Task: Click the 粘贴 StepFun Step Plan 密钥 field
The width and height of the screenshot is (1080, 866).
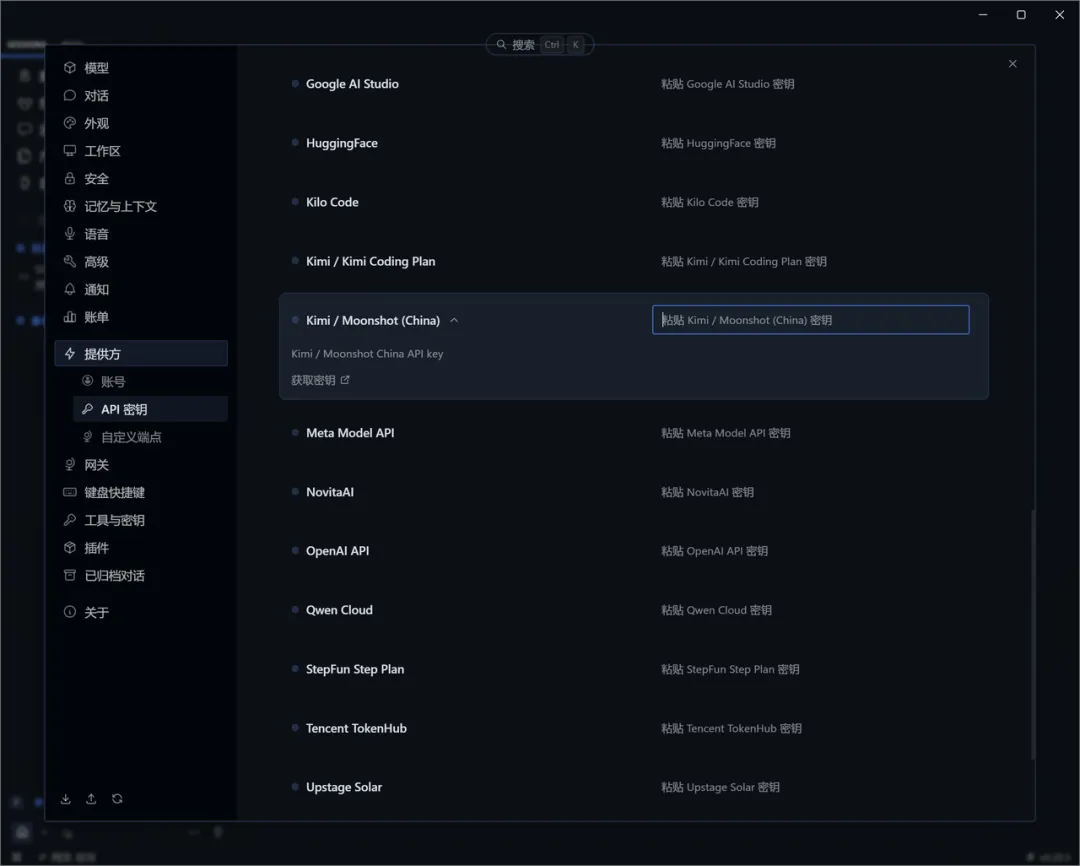Action: pos(811,670)
